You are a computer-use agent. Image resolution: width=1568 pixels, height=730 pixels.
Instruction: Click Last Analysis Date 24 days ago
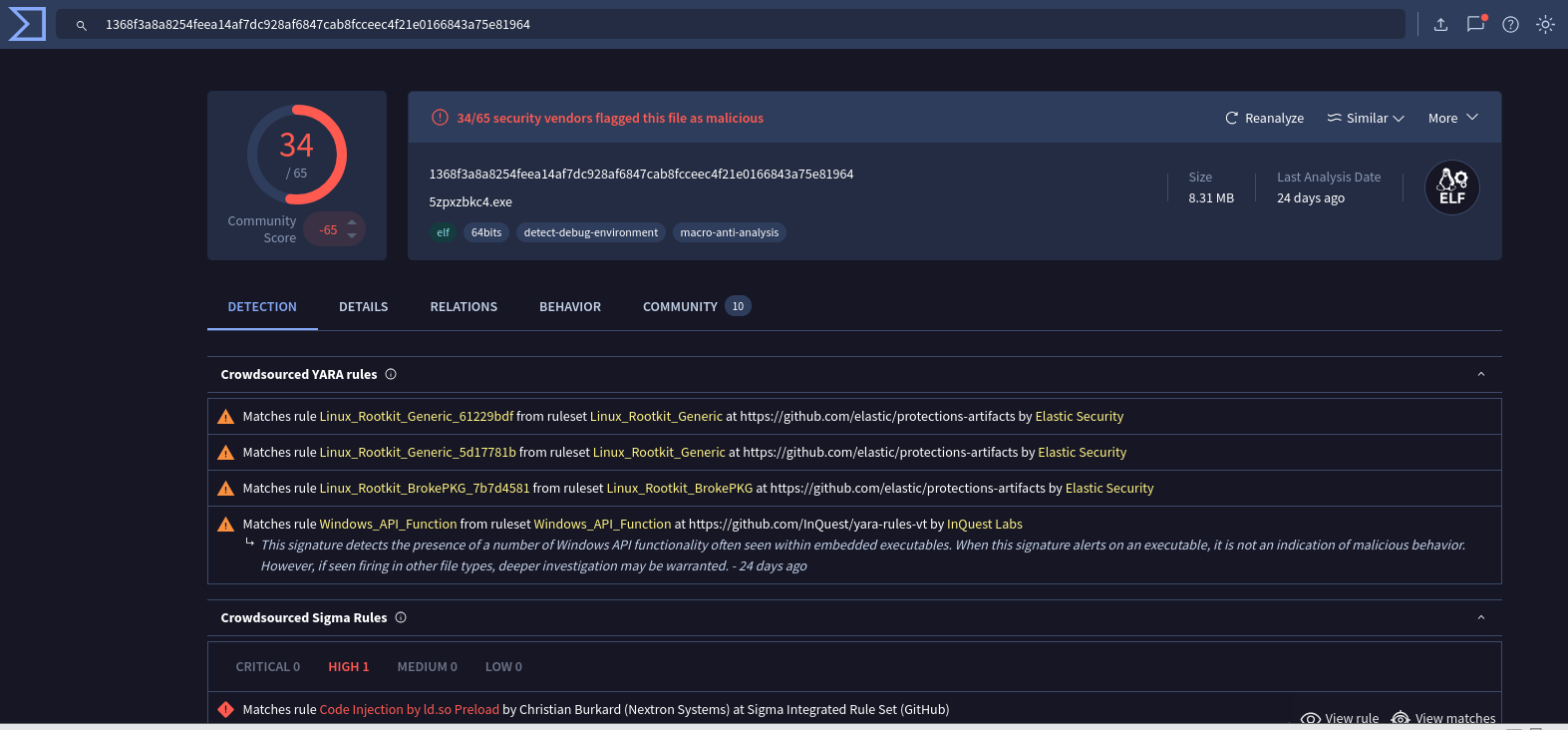pos(1311,198)
